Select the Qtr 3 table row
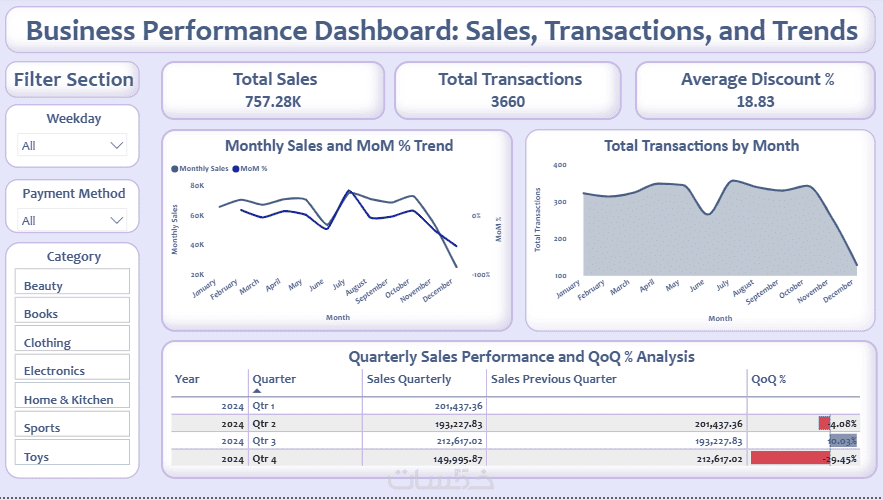This screenshot has width=883, height=500. click(515, 441)
